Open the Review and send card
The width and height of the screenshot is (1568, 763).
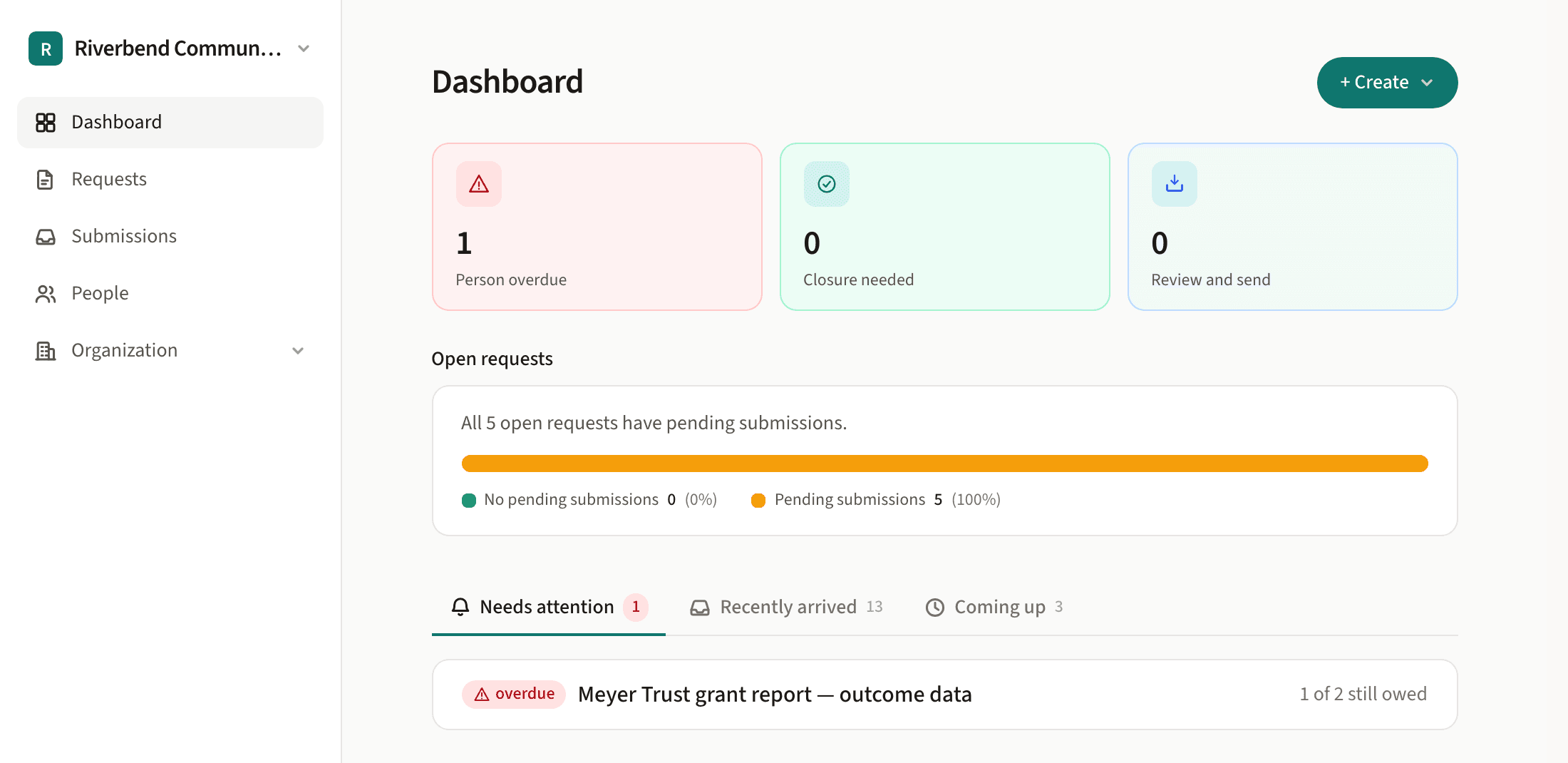1293,227
